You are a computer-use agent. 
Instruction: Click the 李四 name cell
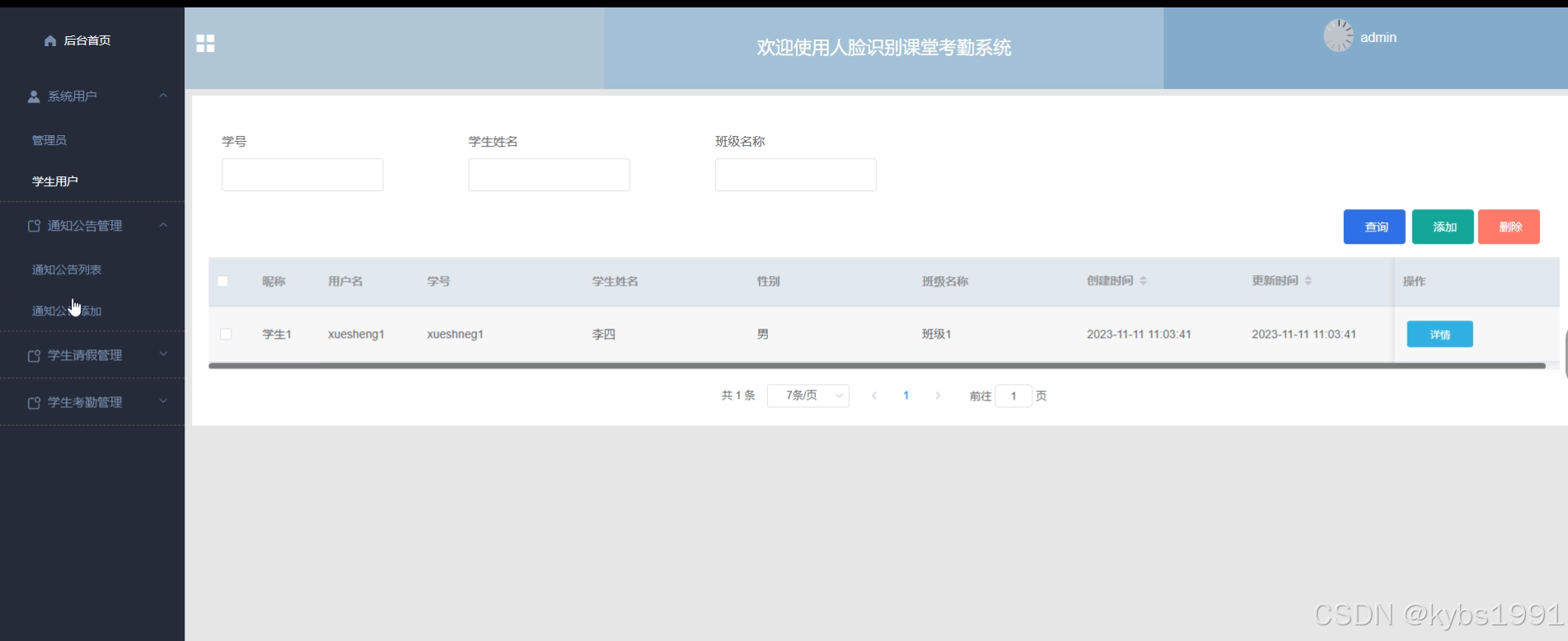(x=603, y=334)
